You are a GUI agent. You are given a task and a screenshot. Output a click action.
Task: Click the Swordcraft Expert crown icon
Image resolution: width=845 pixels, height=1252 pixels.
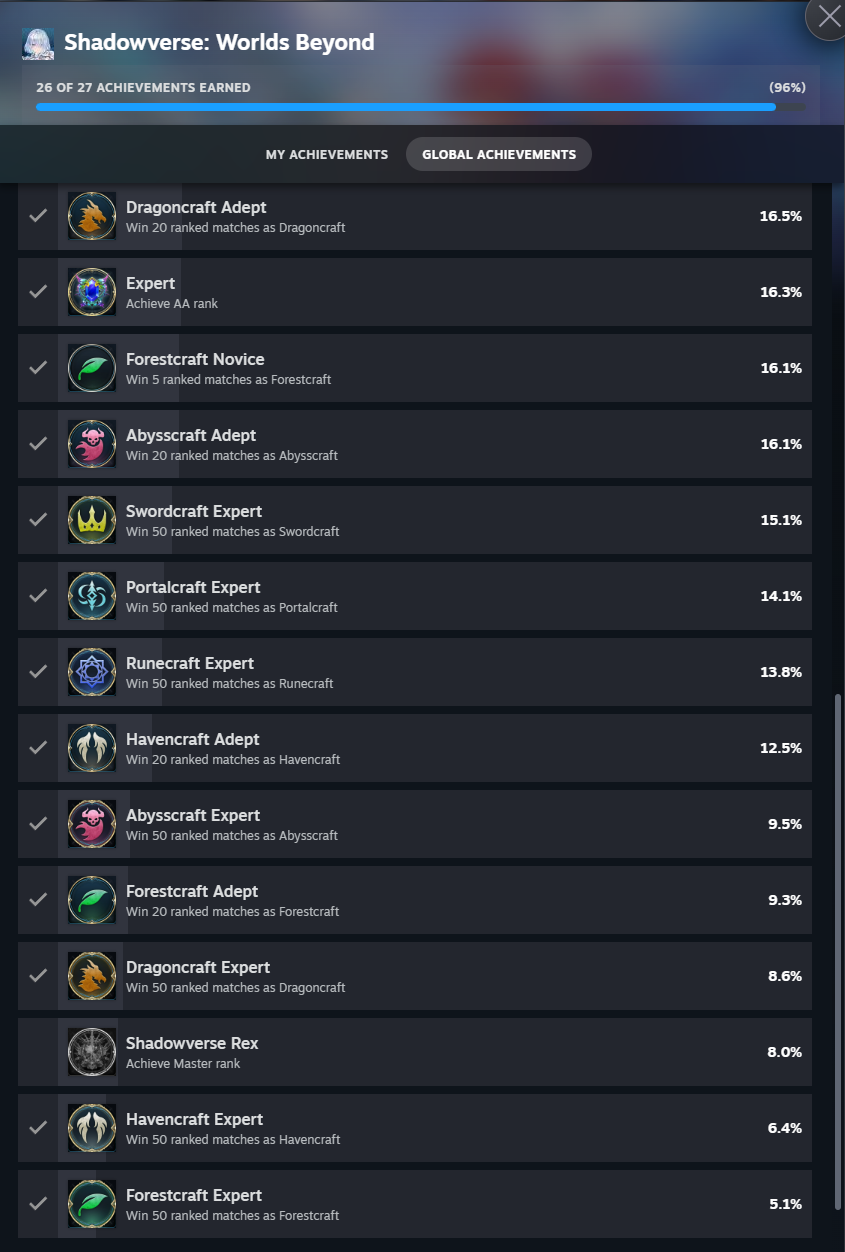[92, 520]
